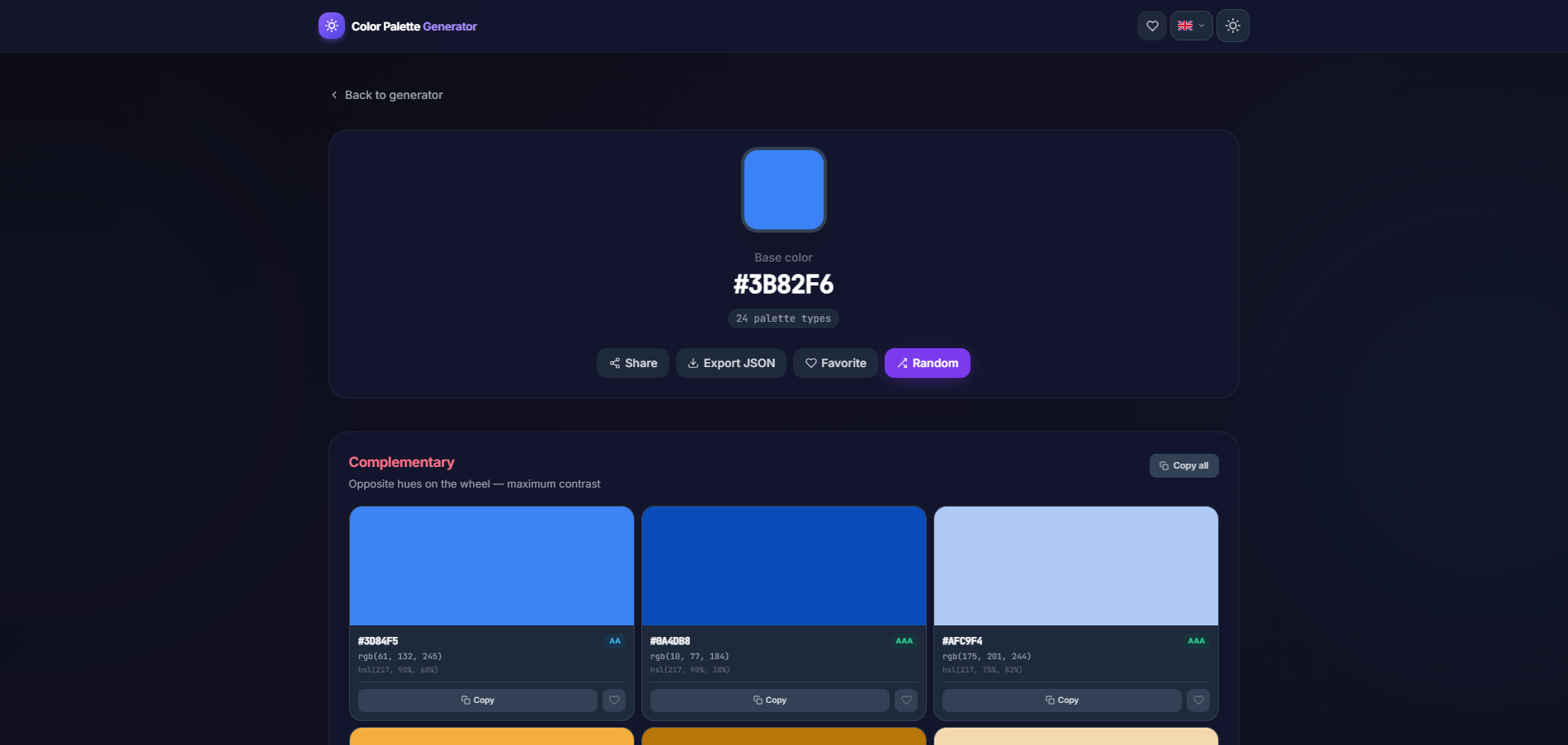This screenshot has width=1568, height=745.
Task: Favorite the #AFC9F4 color via its heart toggle
Action: 1197,700
